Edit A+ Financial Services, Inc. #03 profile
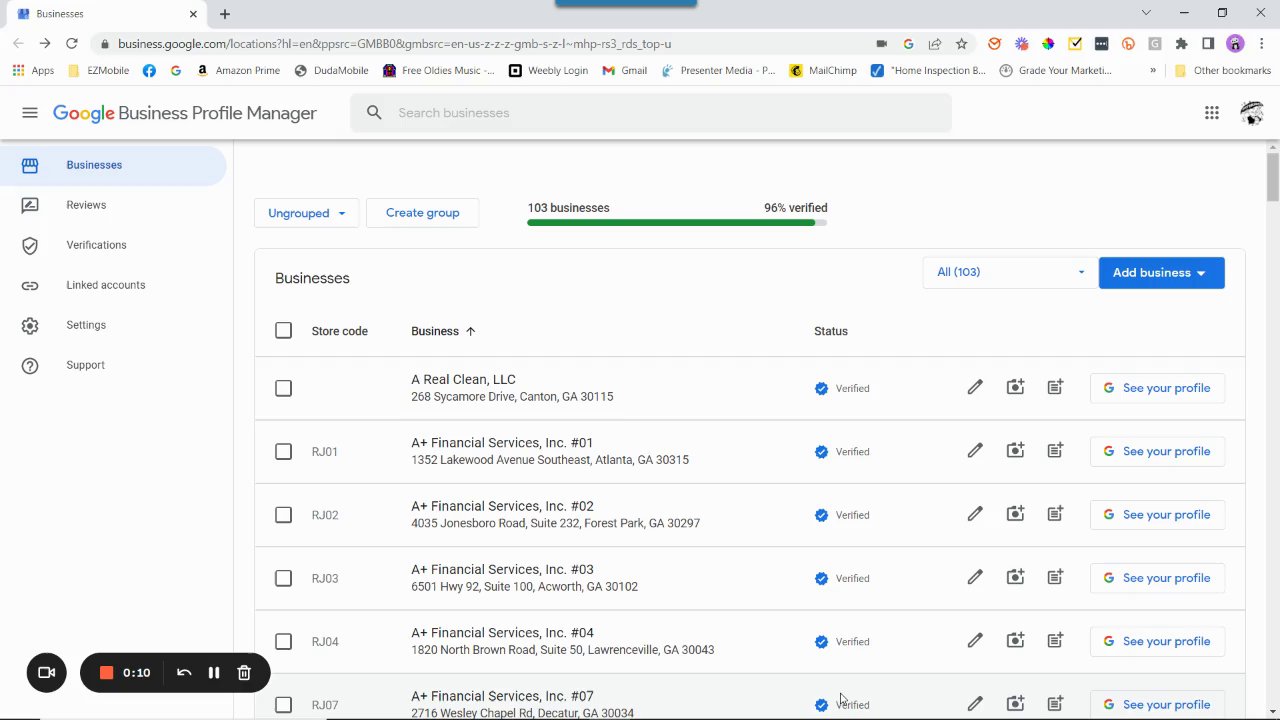The width and height of the screenshot is (1280, 720). pyautogui.click(x=975, y=578)
